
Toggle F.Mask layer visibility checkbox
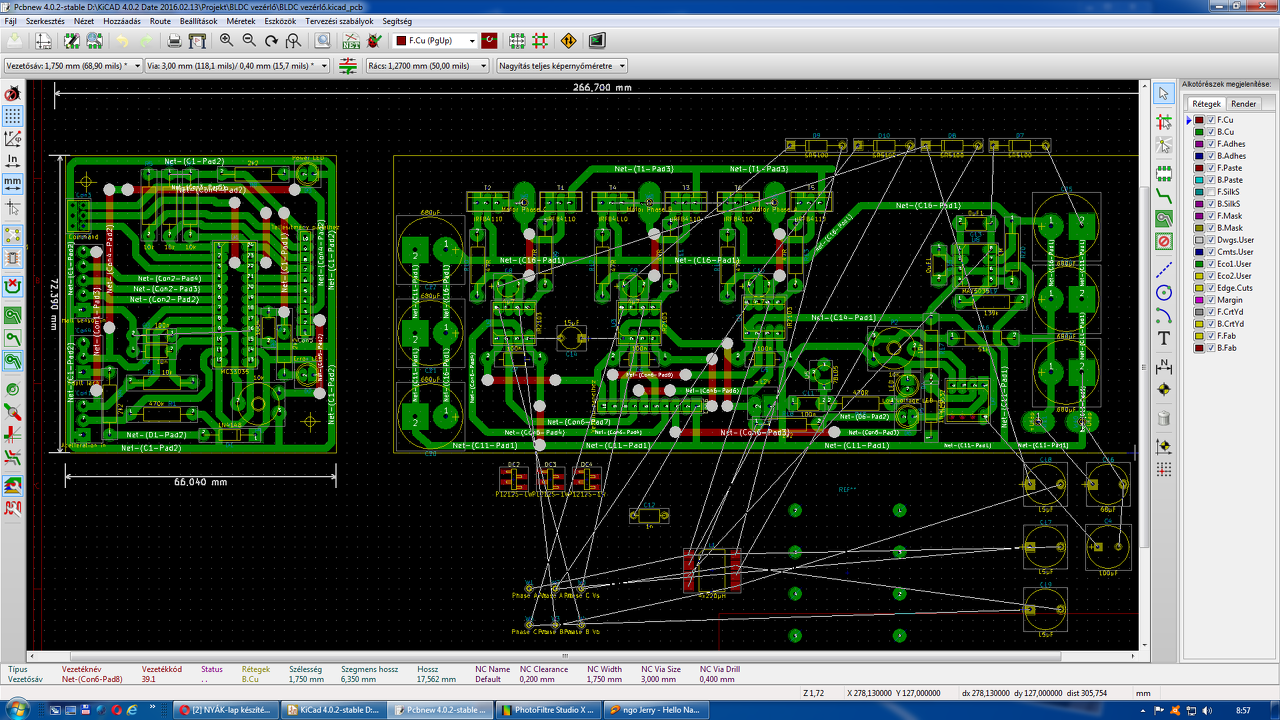(x=1211, y=216)
